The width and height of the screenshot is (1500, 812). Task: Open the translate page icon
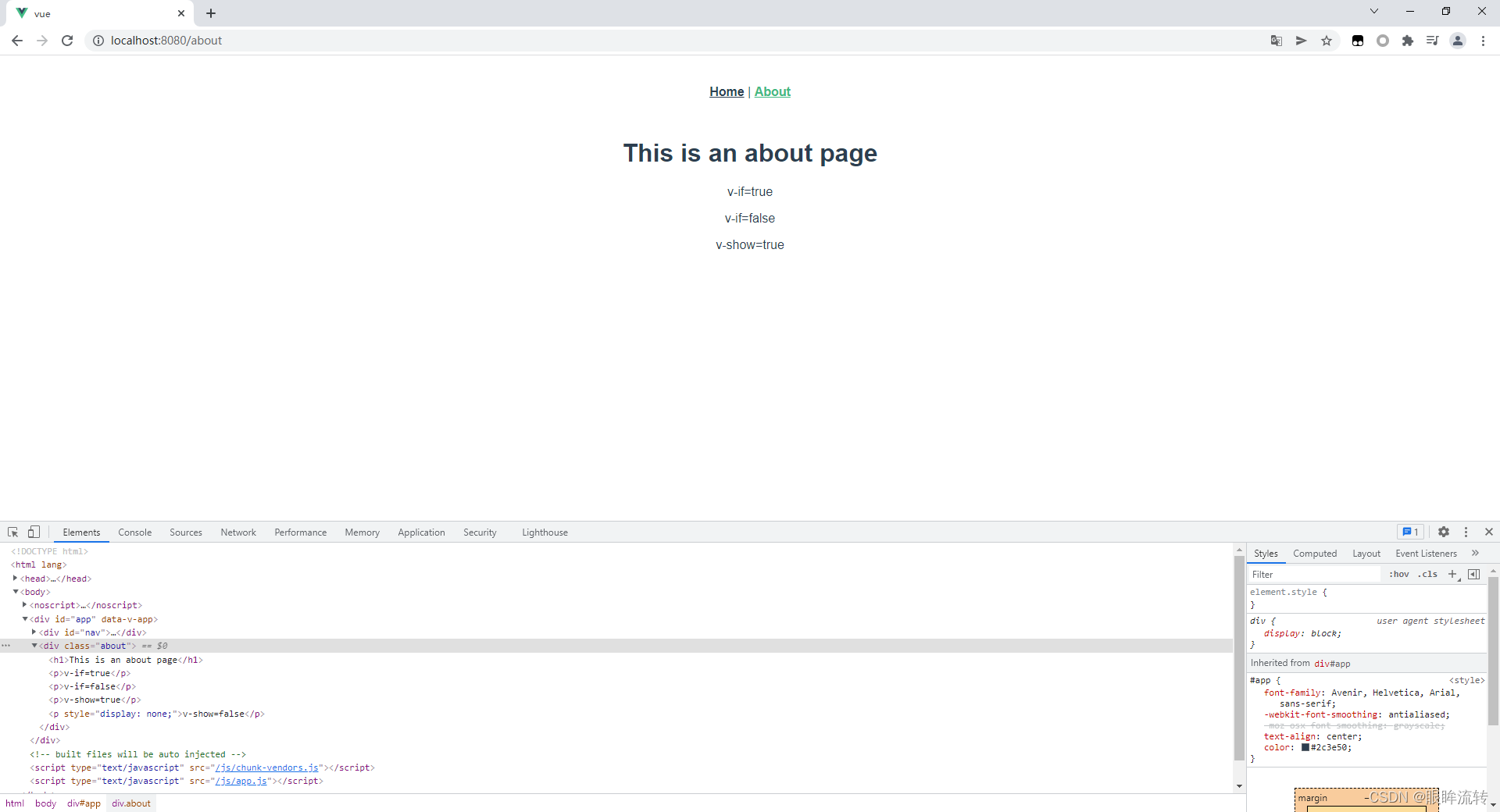pyautogui.click(x=1277, y=41)
